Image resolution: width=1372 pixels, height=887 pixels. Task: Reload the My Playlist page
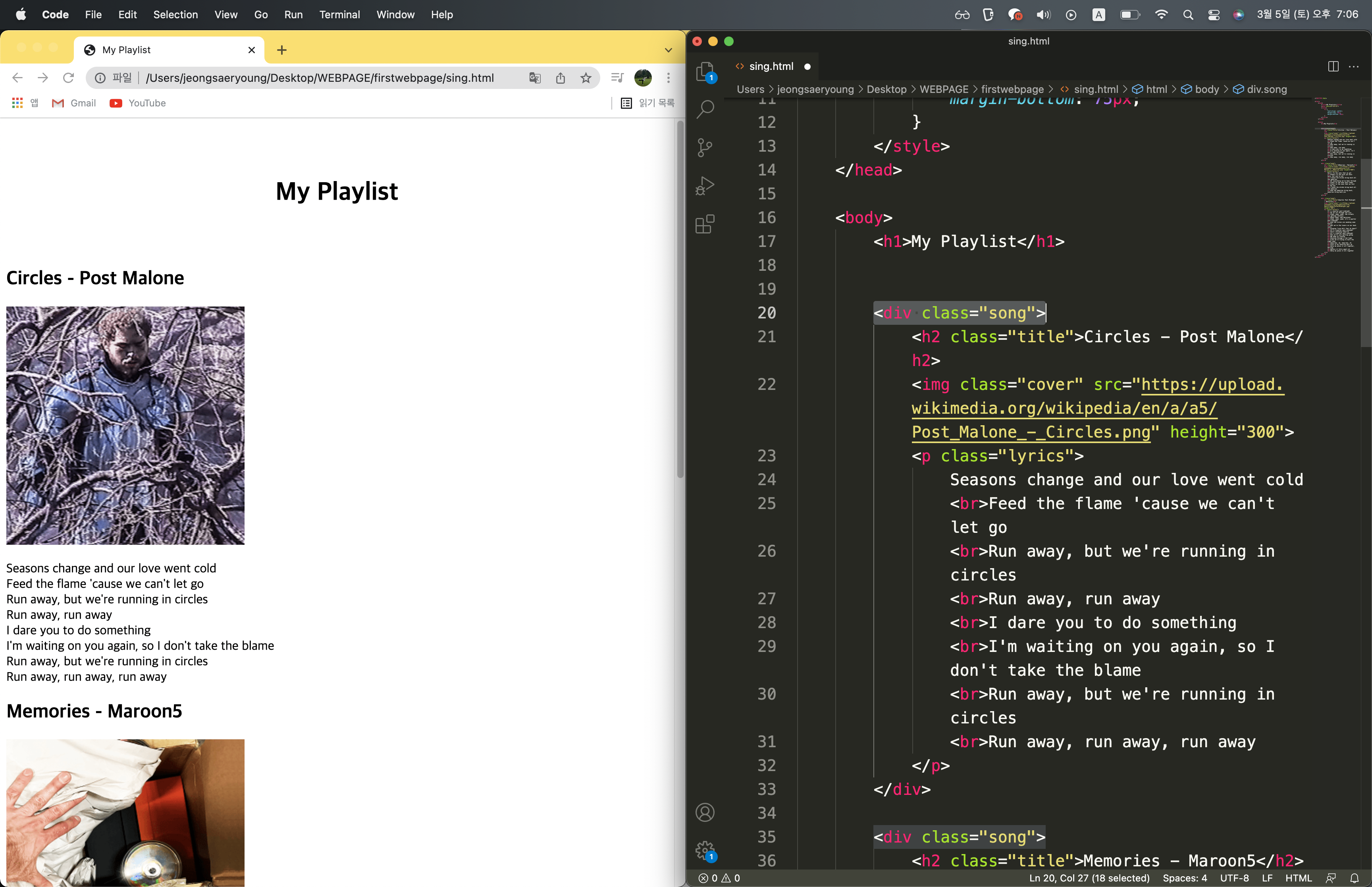pos(69,78)
